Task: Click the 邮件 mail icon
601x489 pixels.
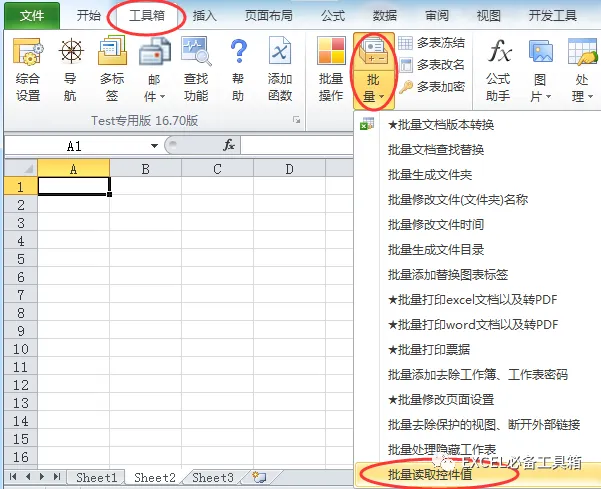Action: 155,53
